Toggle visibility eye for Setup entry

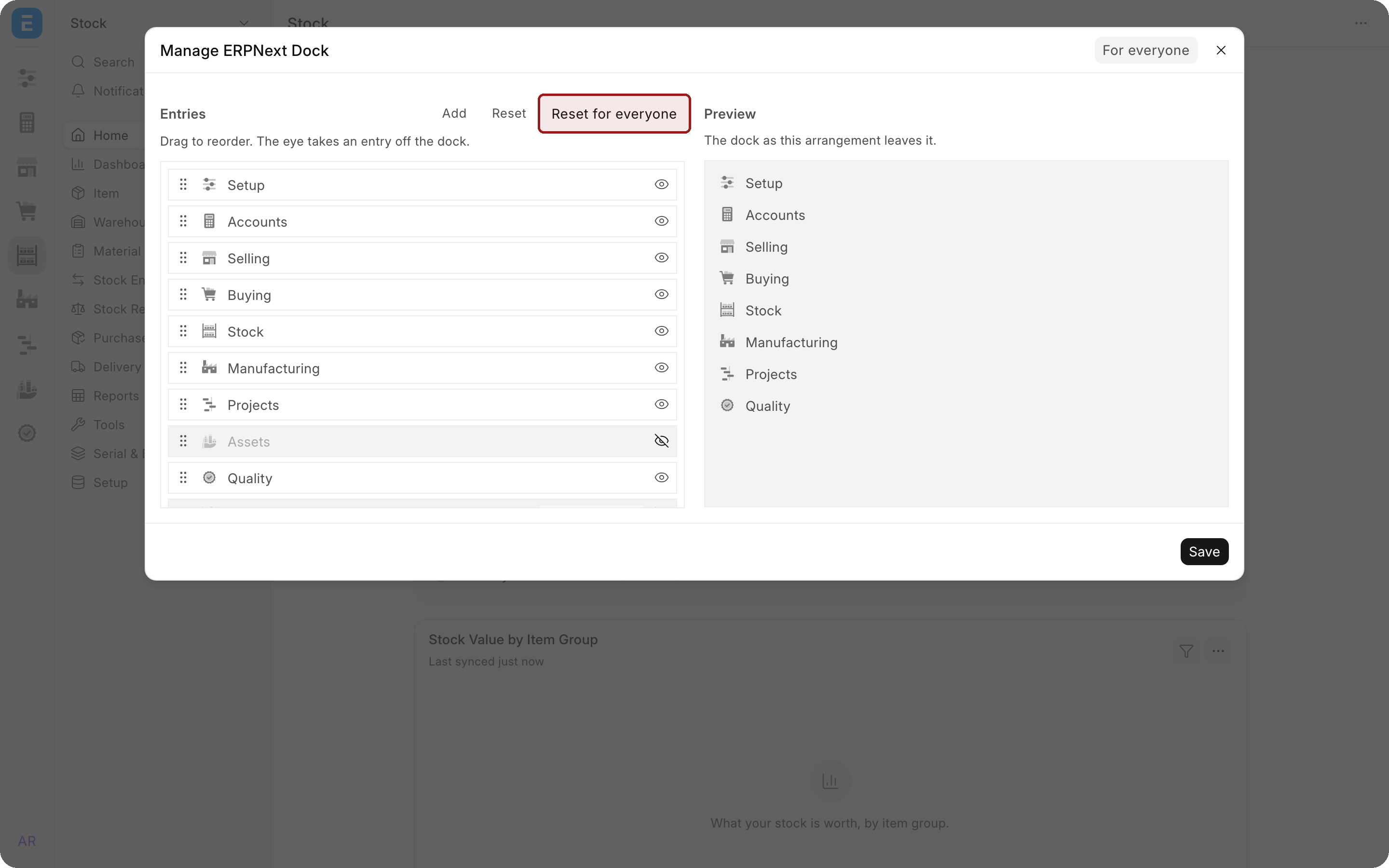coord(661,184)
